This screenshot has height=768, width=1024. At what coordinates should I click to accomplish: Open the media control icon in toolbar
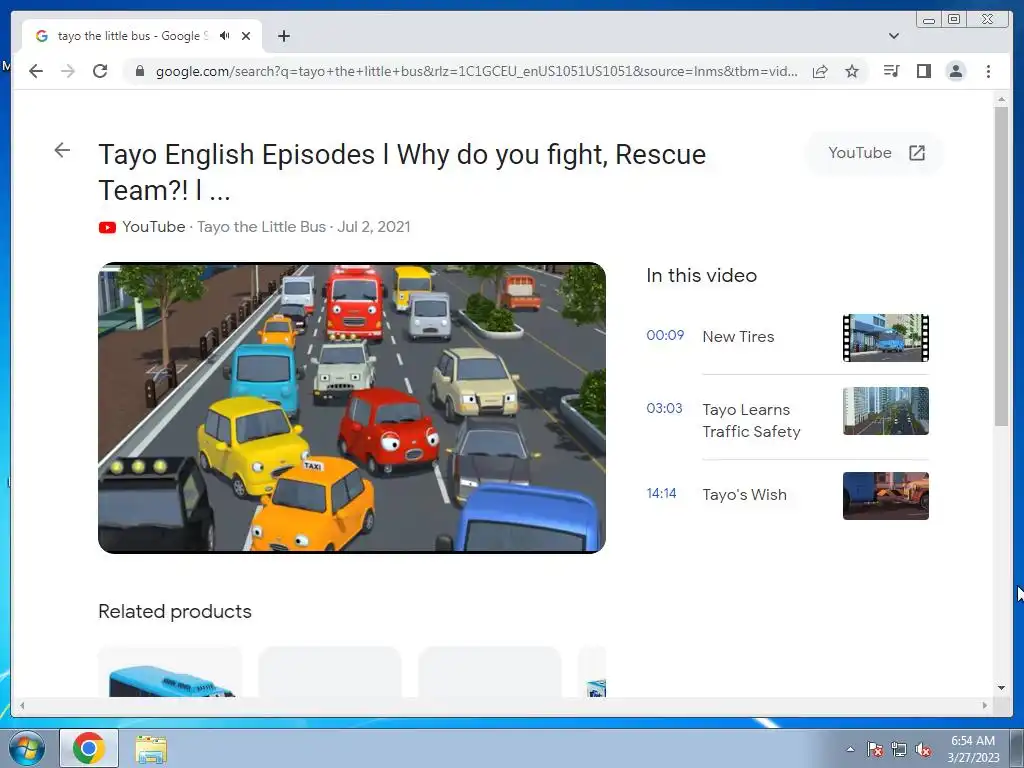click(891, 71)
